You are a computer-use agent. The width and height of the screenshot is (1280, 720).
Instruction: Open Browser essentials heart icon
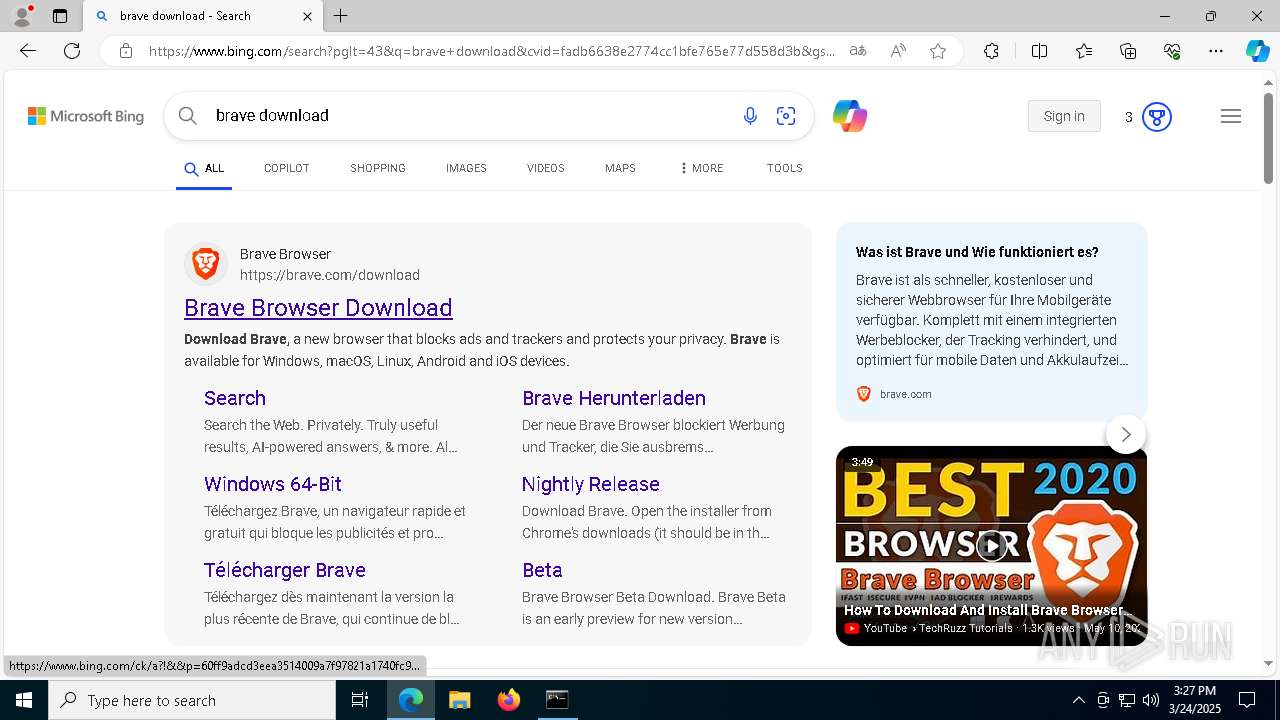pos(1172,51)
